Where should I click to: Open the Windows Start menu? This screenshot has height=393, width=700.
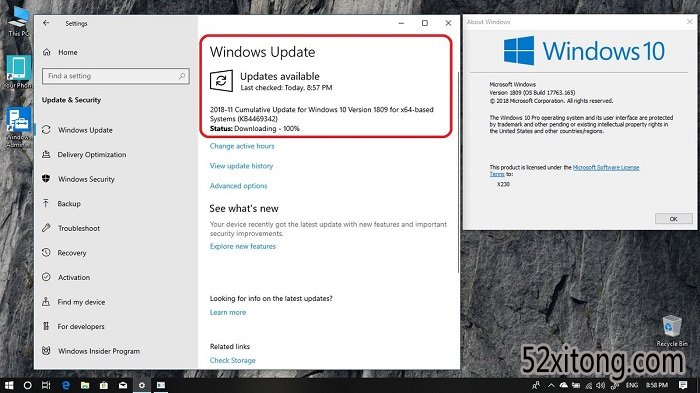tap(8, 385)
